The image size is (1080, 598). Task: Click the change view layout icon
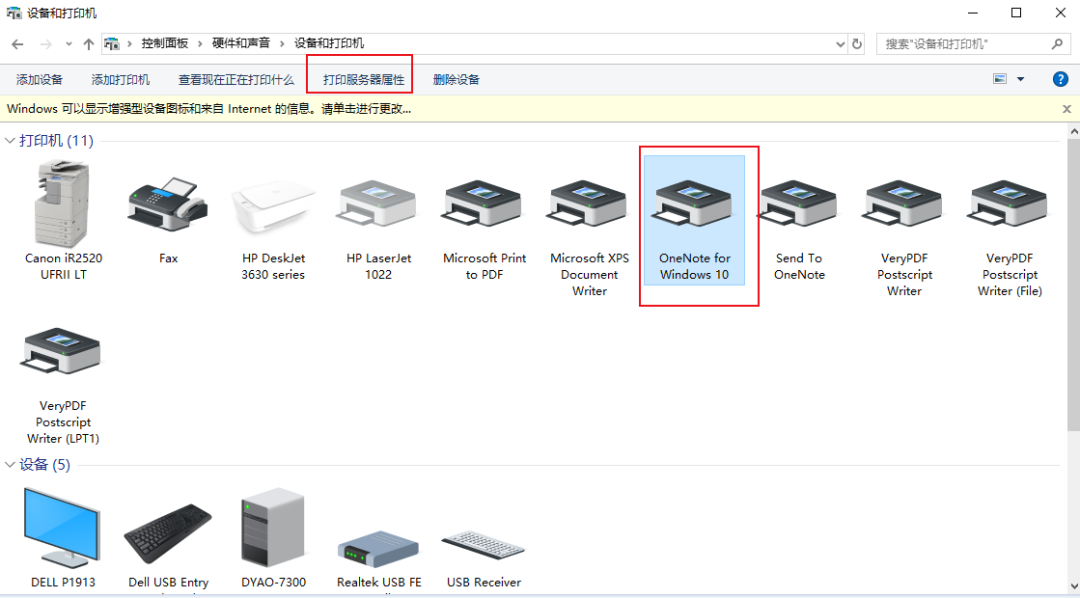pos(1000,79)
